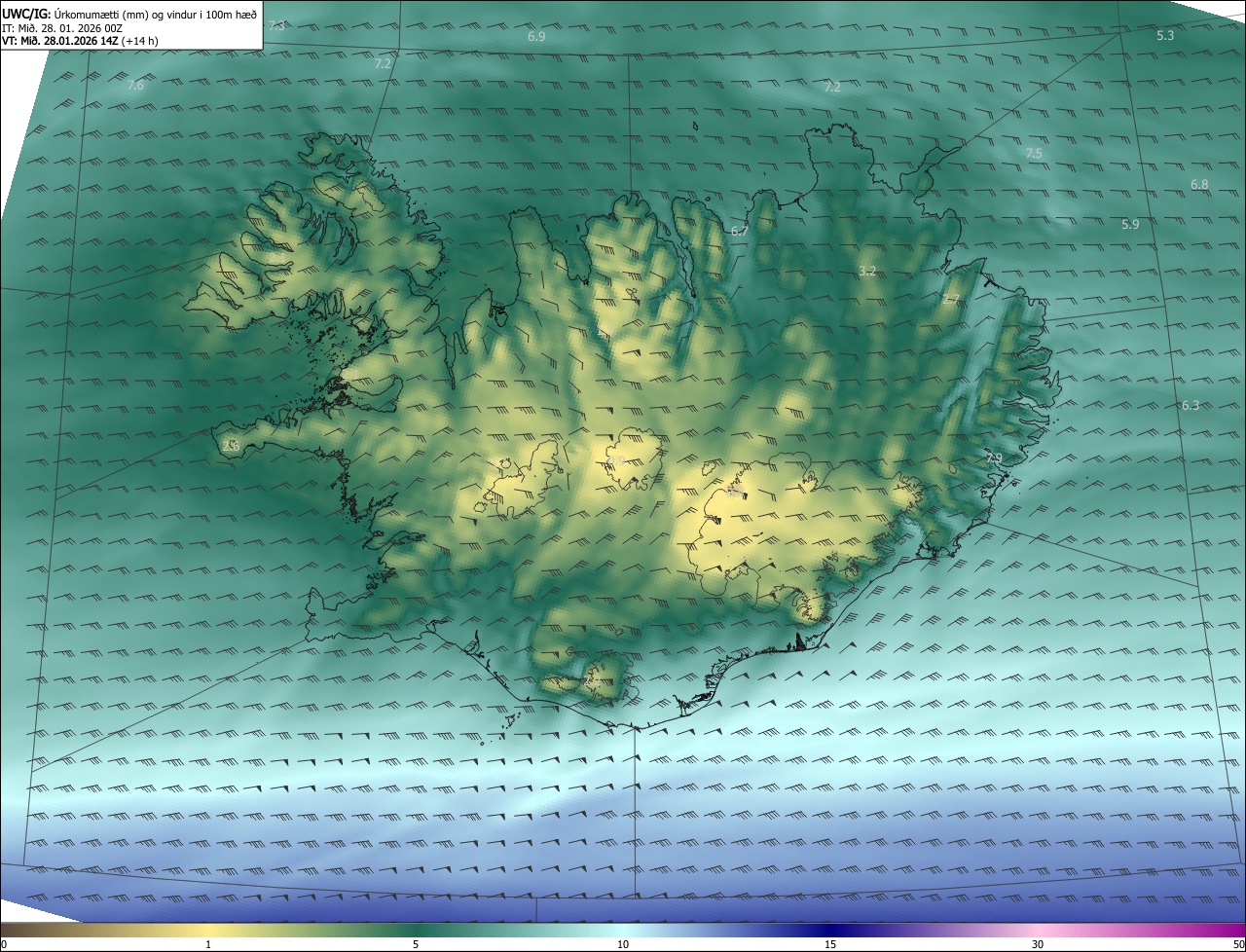Click the IT model run time line
This screenshot has width=1246, height=952.
click(62, 27)
